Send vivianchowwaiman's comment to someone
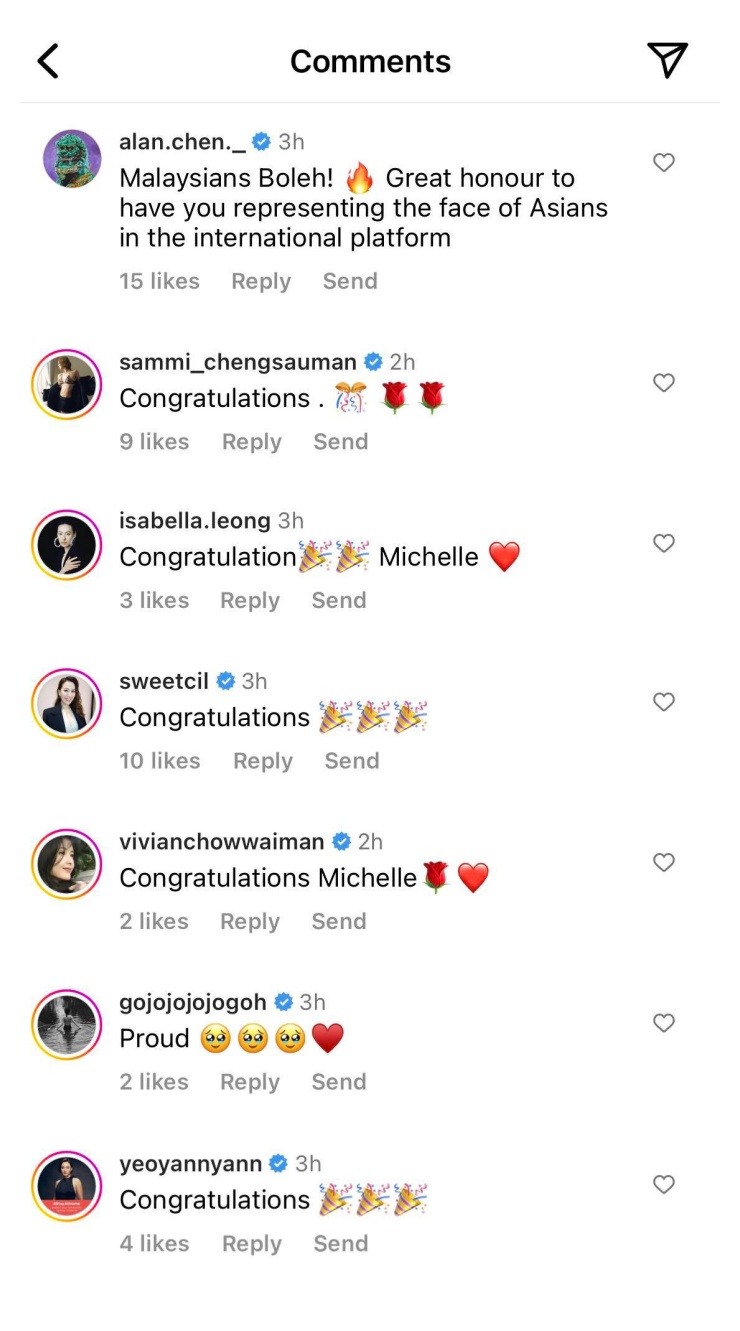The height and width of the screenshot is (1331, 740). coord(339,921)
